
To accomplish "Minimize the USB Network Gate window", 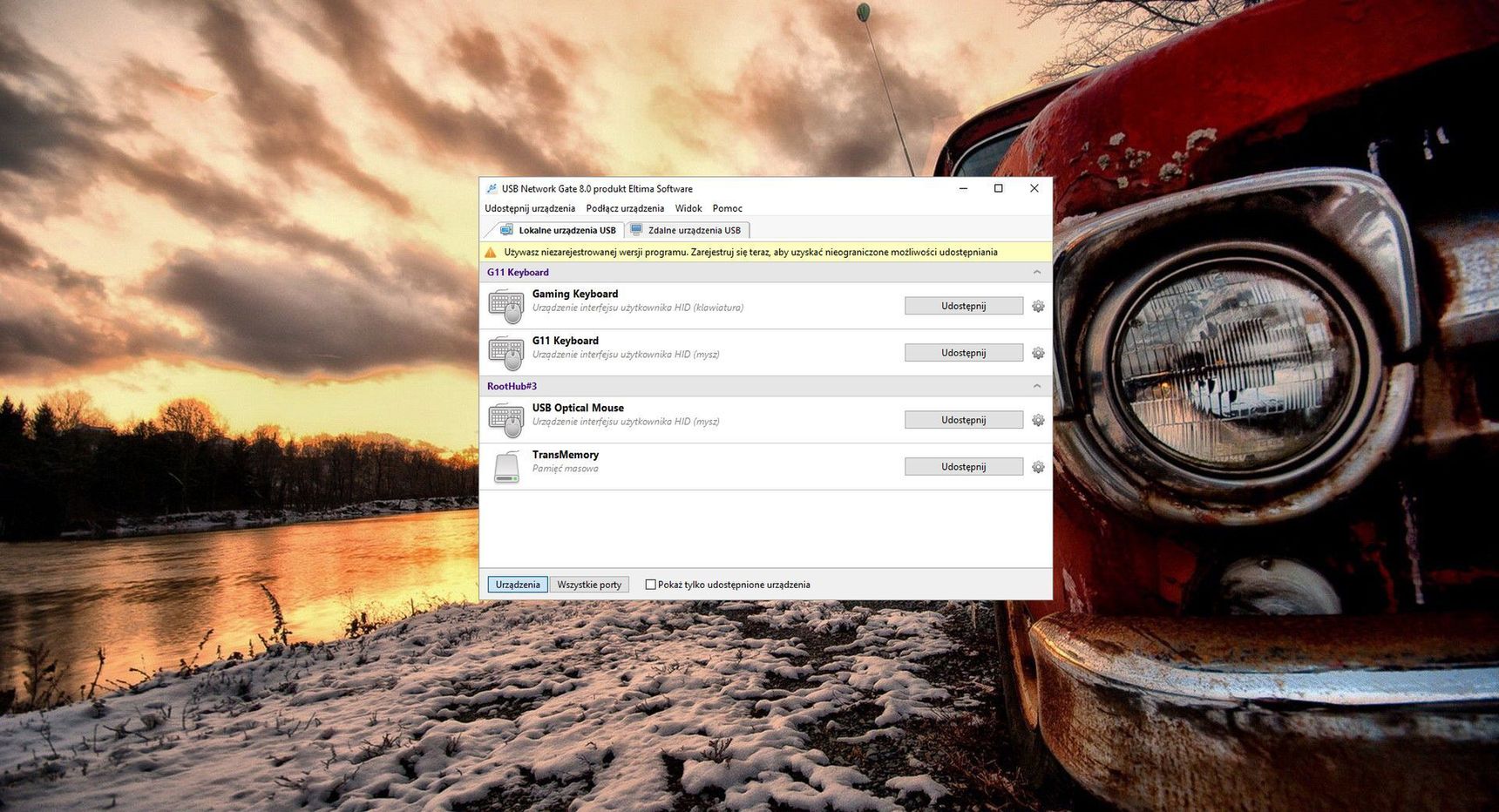I will click(964, 188).
